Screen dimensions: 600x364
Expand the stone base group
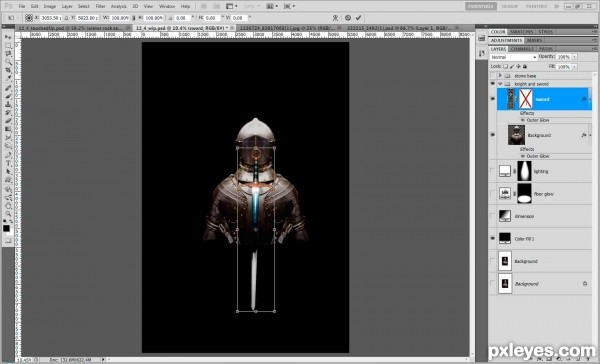[500, 76]
